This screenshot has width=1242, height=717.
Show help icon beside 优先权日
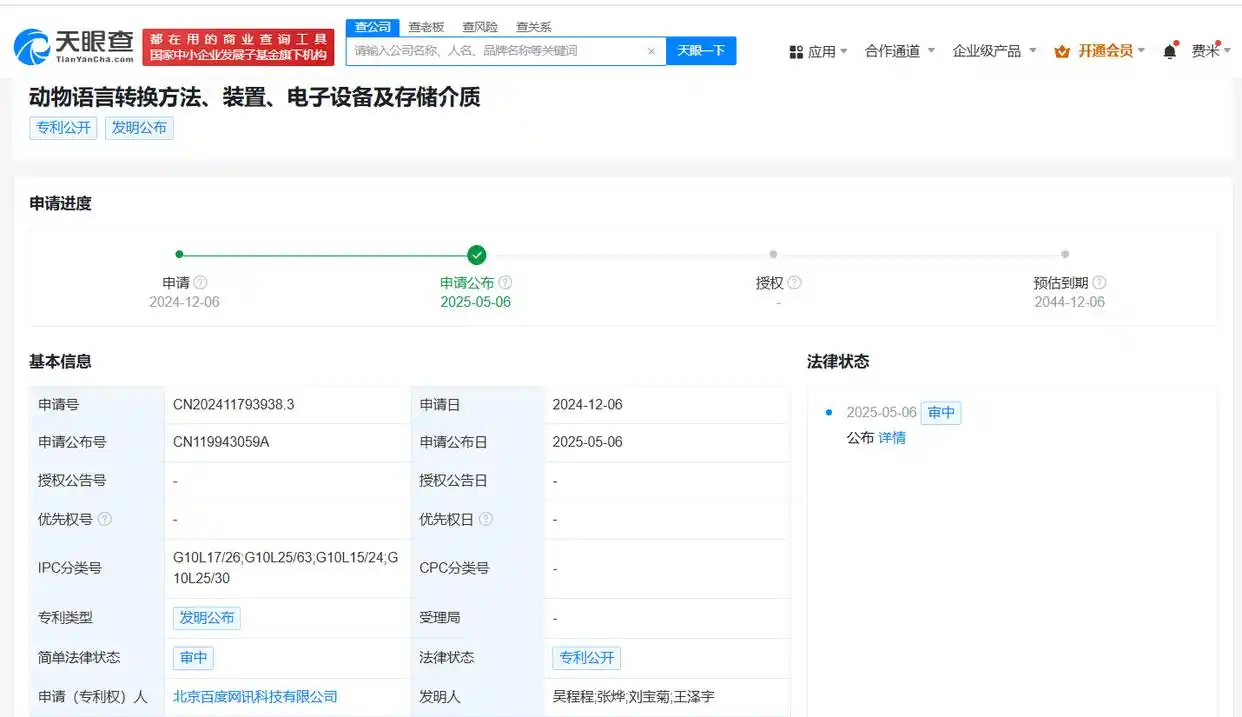[x=485, y=519]
